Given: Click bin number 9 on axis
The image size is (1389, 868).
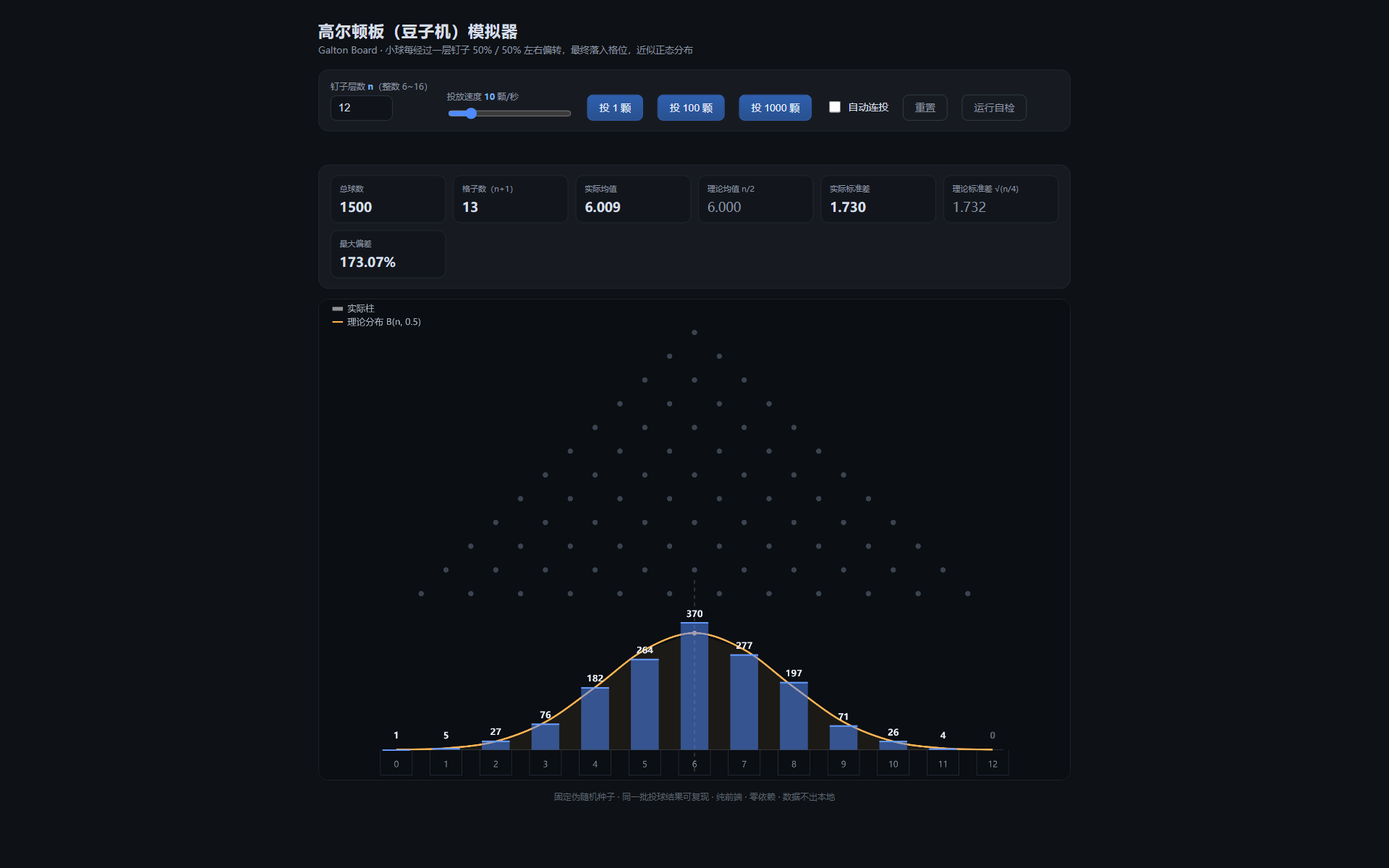Looking at the screenshot, I should tap(844, 763).
